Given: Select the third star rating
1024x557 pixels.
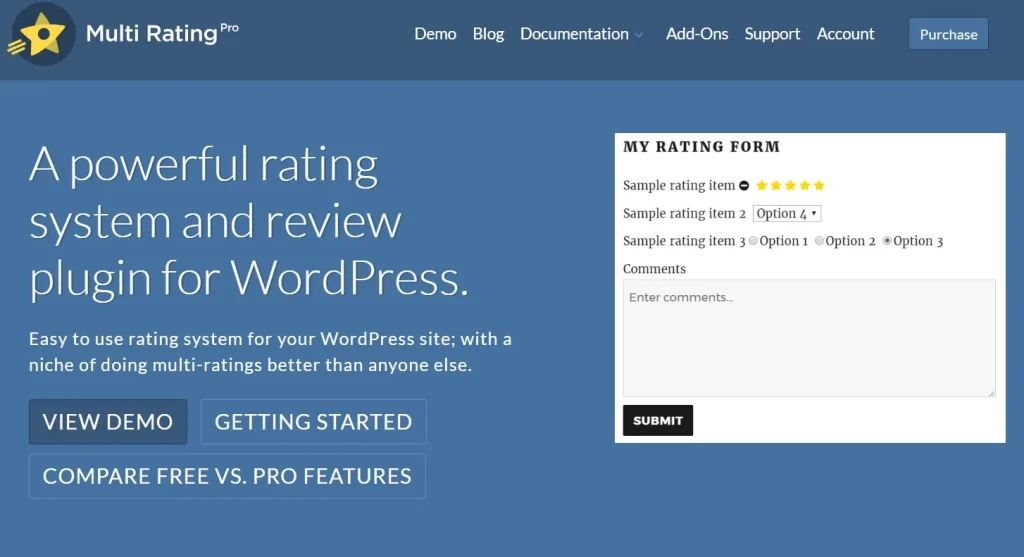Looking at the screenshot, I should (790, 186).
